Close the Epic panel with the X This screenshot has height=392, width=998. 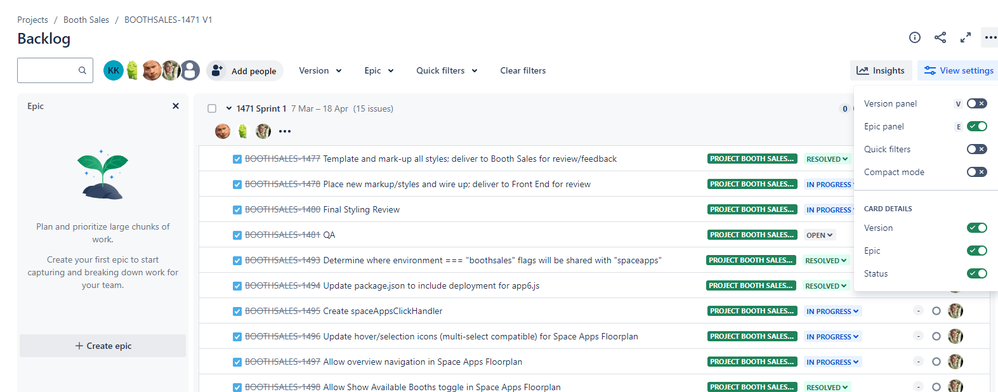[176, 106]
